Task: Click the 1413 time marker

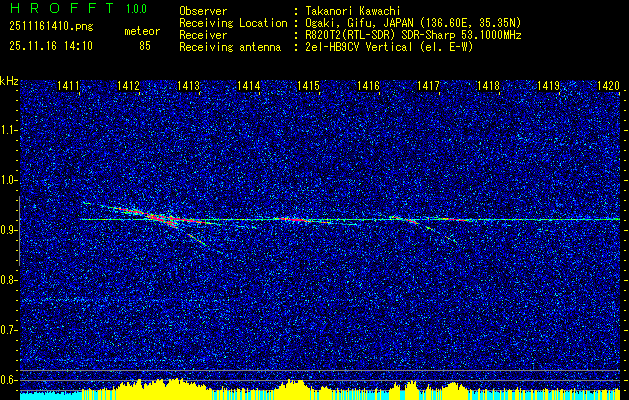Action: [x=188, y=85]
